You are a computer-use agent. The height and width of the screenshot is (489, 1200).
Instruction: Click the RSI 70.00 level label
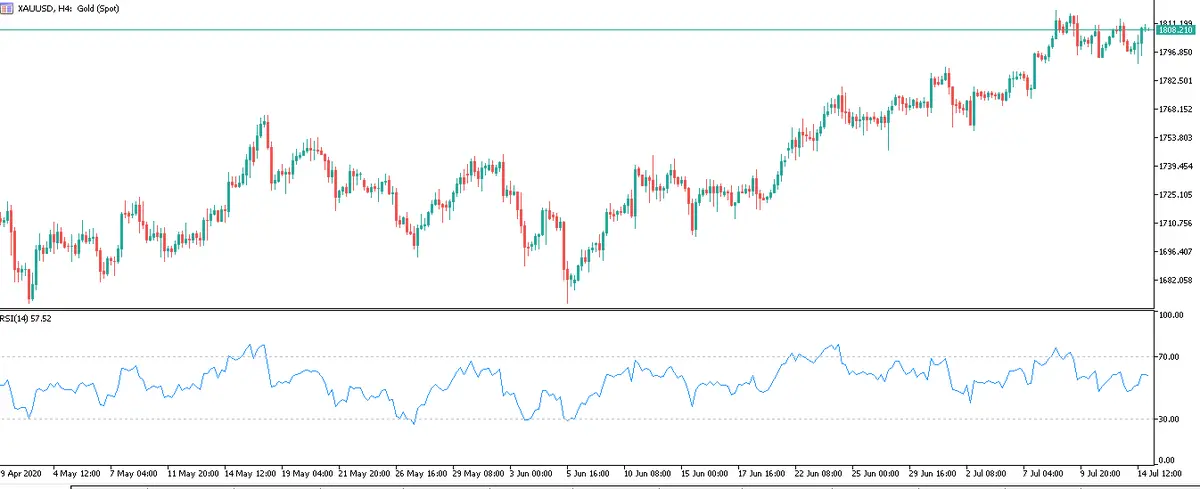point(1169,356)
